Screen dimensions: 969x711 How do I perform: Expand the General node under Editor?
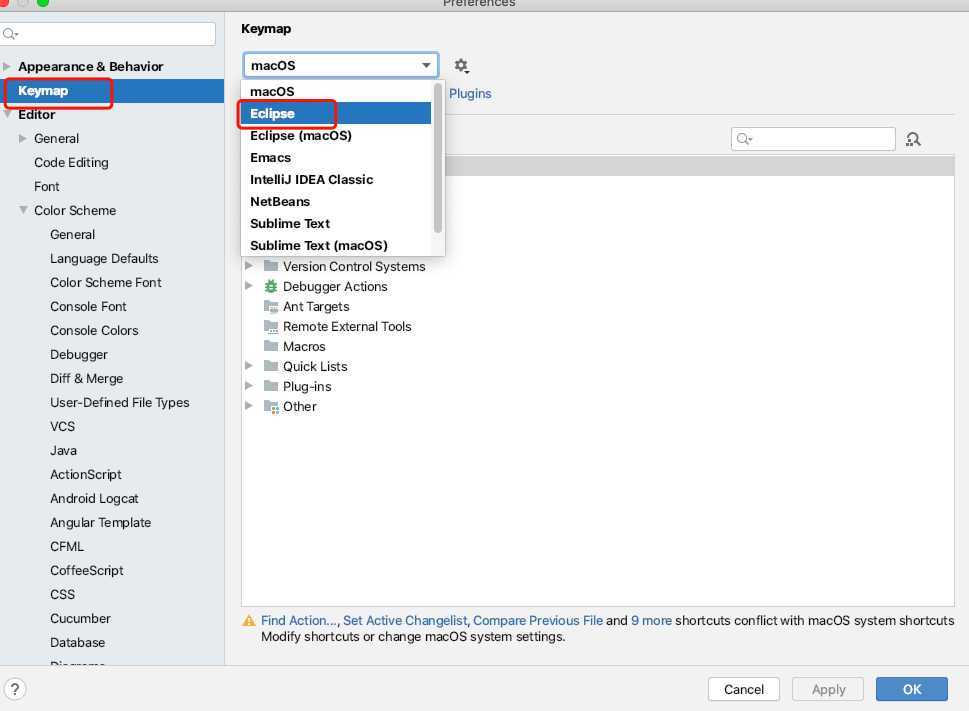(23, 138)
